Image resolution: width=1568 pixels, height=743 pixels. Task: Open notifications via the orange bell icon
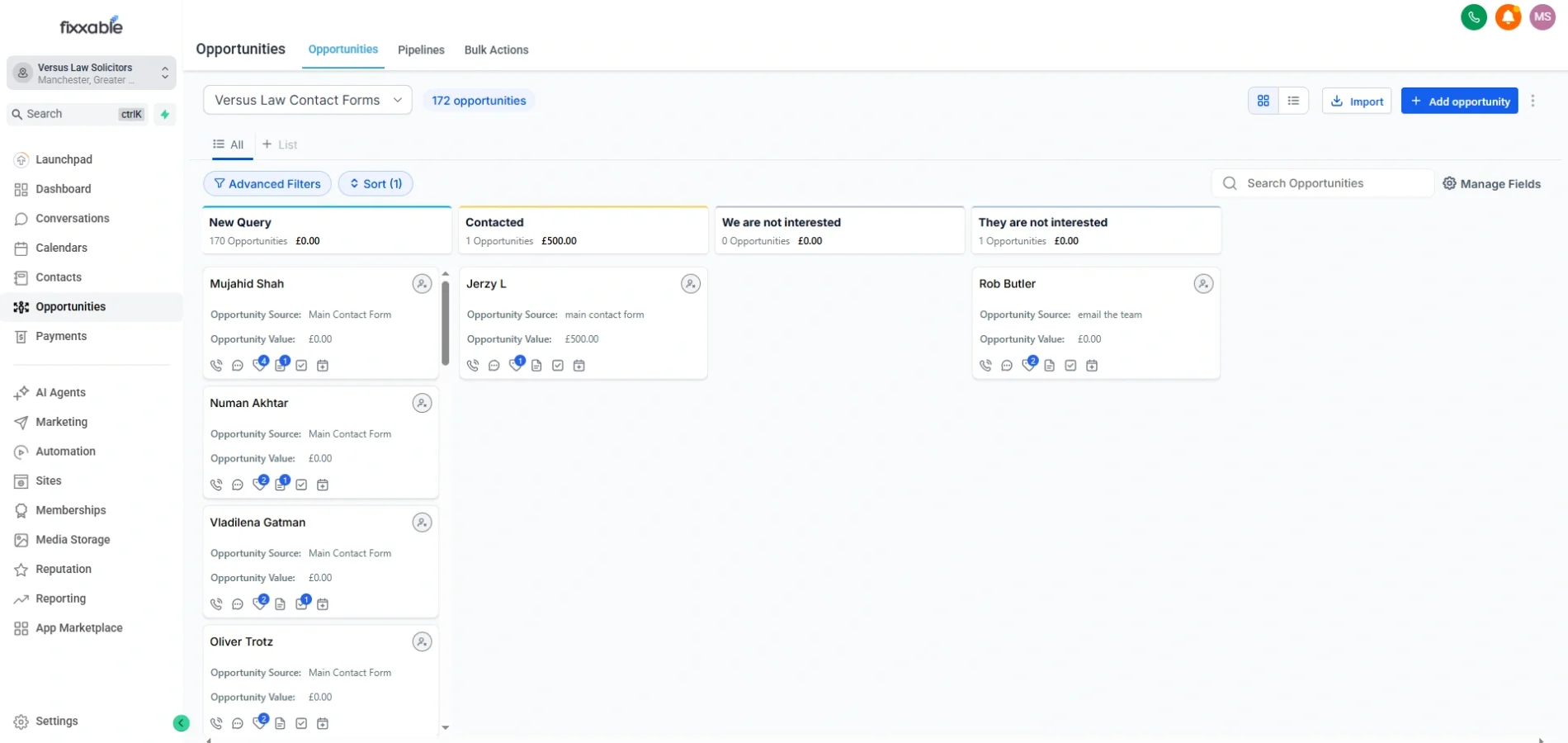coord(1509,17)
